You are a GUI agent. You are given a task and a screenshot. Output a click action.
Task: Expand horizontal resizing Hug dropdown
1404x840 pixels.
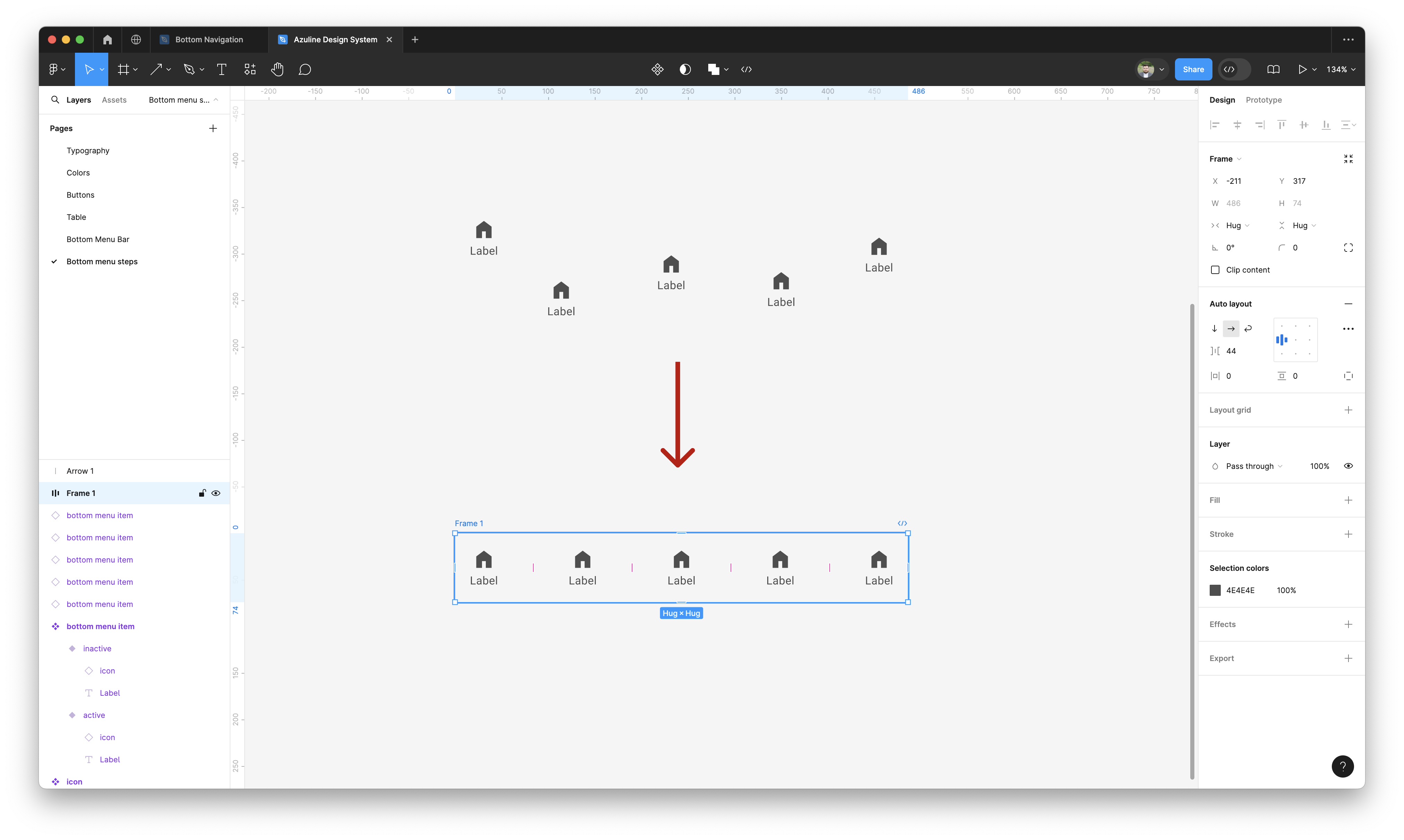(x=1237, y=225)
